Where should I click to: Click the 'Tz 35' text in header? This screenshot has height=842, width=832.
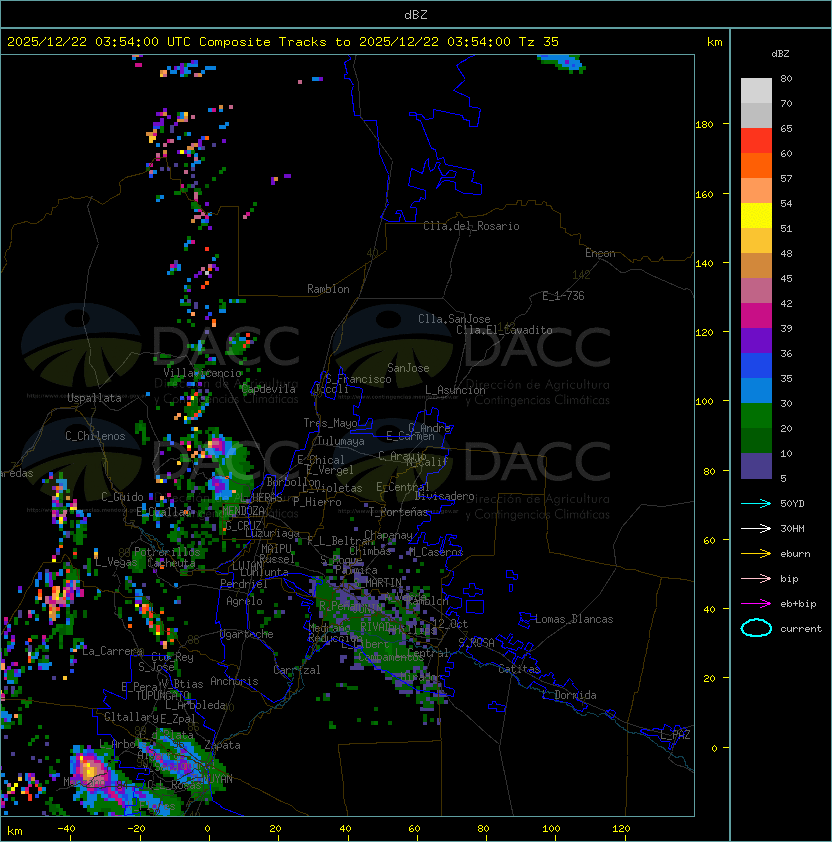(x=539, y=42)
